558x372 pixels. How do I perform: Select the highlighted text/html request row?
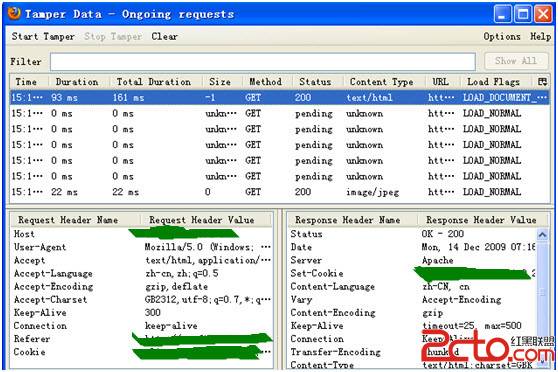(279, 98)
